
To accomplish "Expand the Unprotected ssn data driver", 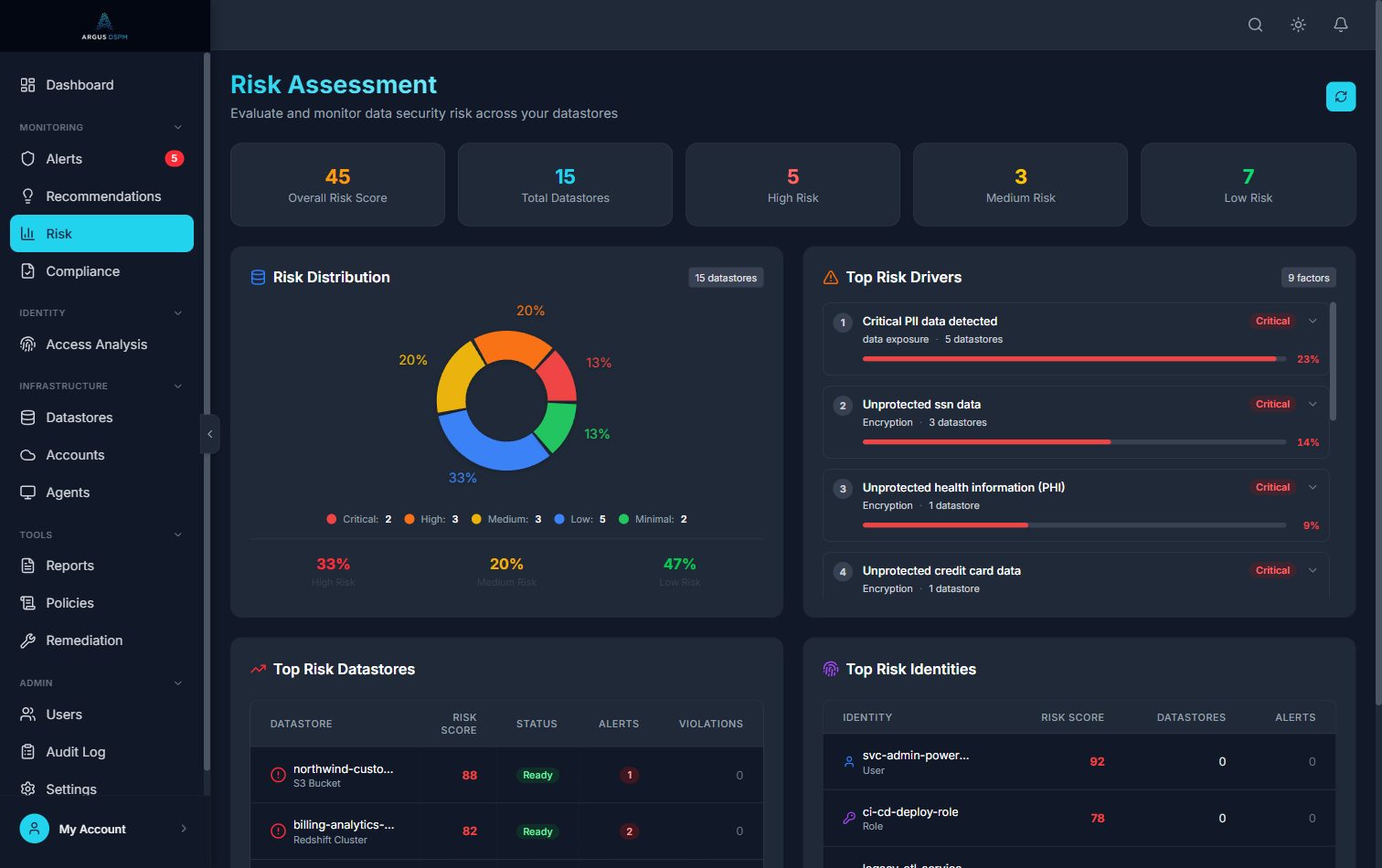I will pos(1313,404).
